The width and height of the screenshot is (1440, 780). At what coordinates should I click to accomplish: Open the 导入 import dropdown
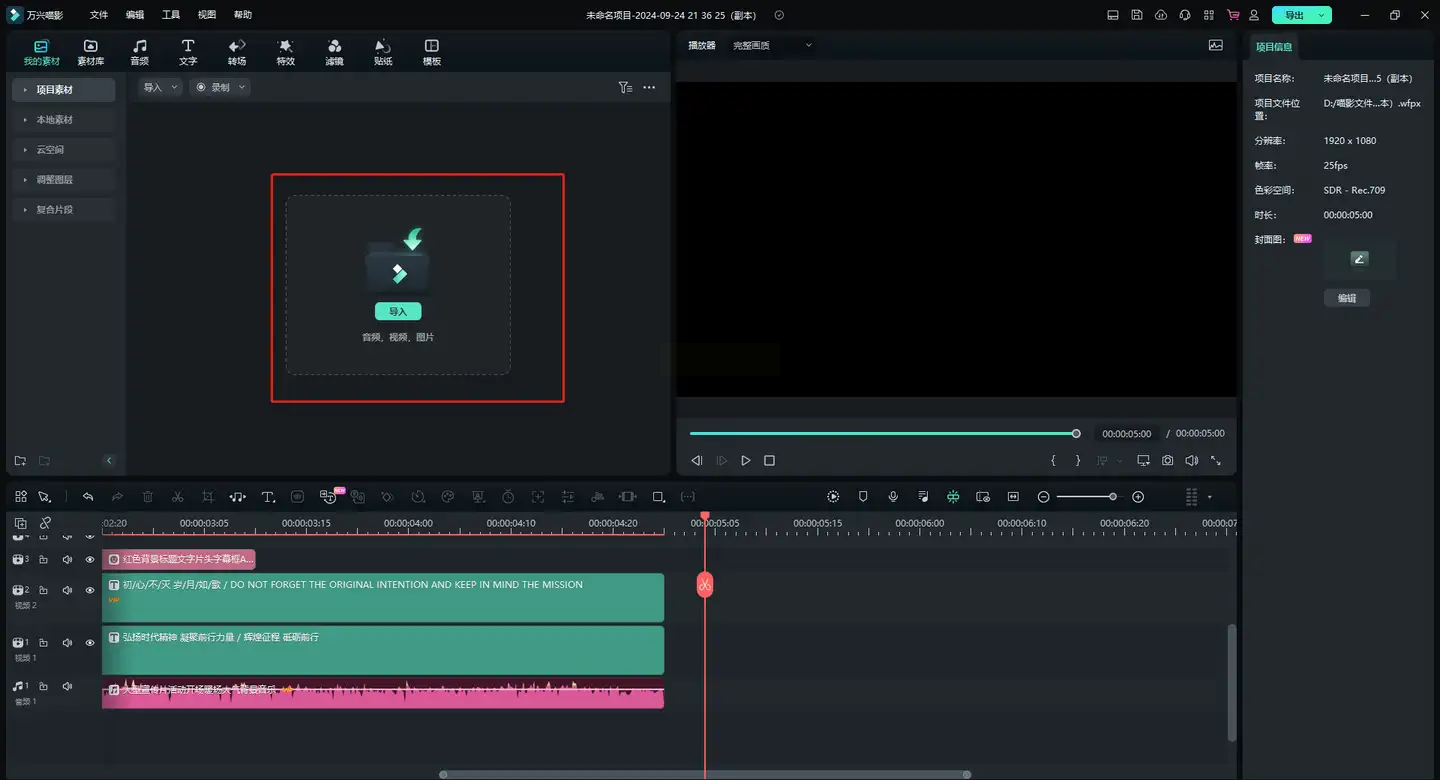coord(159,88)
